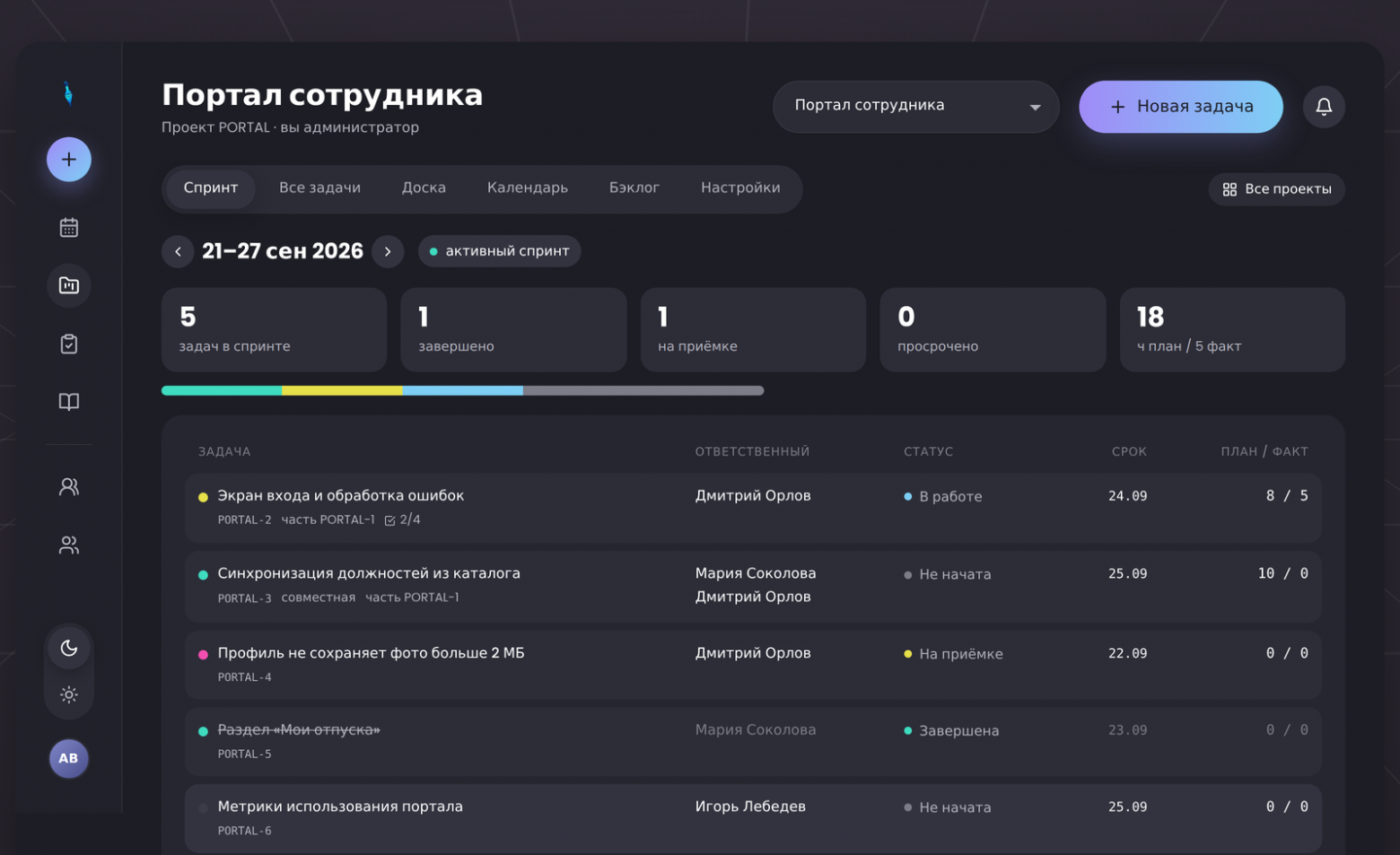Screen dimensions: 1400x855
Task: Click plan/fact value 10 / 0
Action: tap(1283, 574)
